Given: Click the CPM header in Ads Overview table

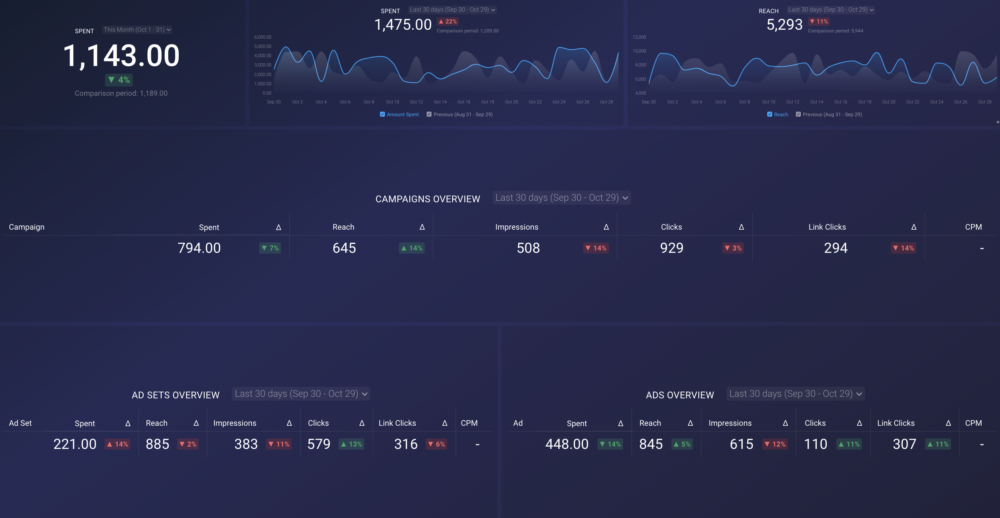Looking at the screenshot, I should point(973,423).
